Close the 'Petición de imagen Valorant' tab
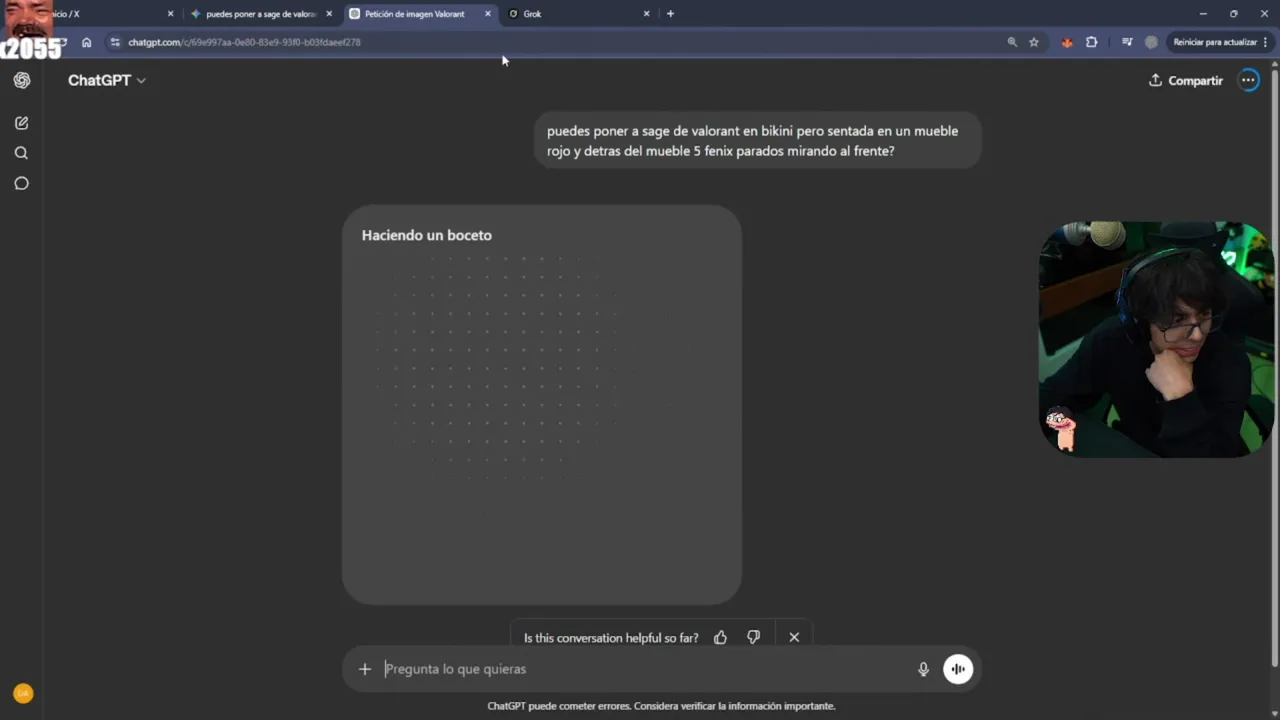The image size is (1280, 720). pos(488,14)
